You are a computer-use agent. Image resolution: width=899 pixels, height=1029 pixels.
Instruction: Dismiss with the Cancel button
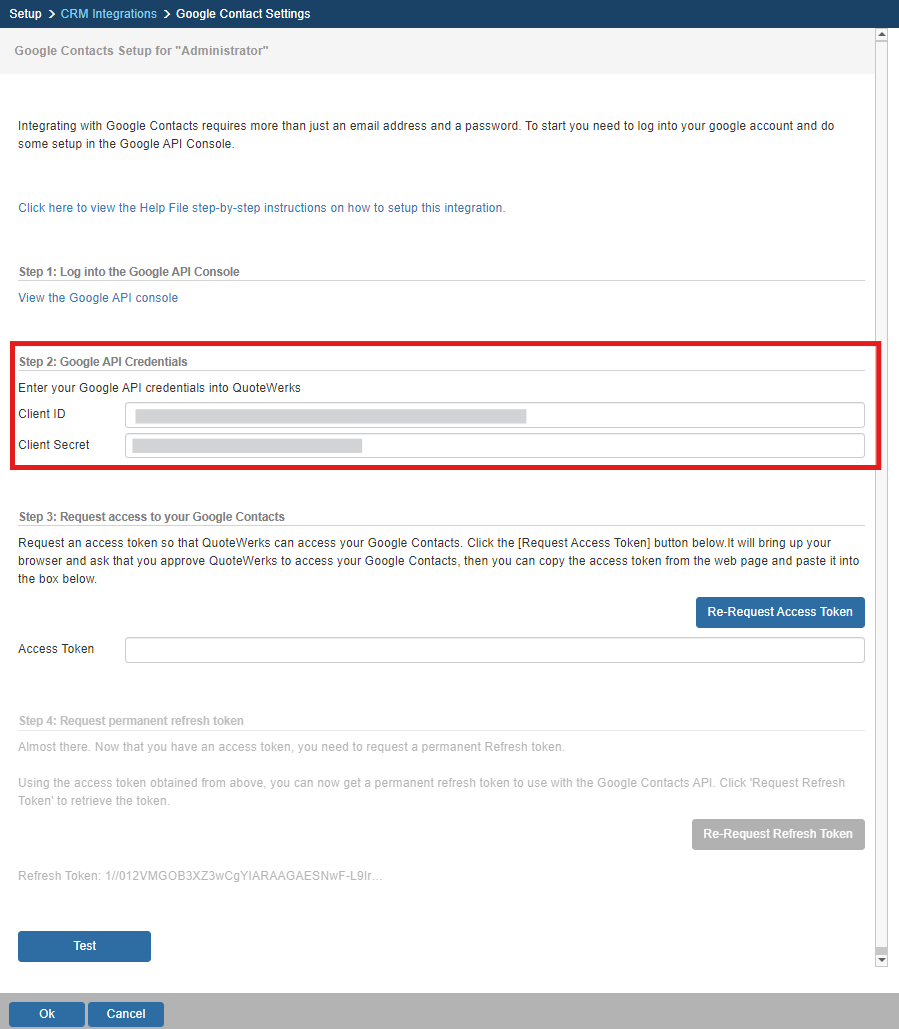tap(126, 1014)
